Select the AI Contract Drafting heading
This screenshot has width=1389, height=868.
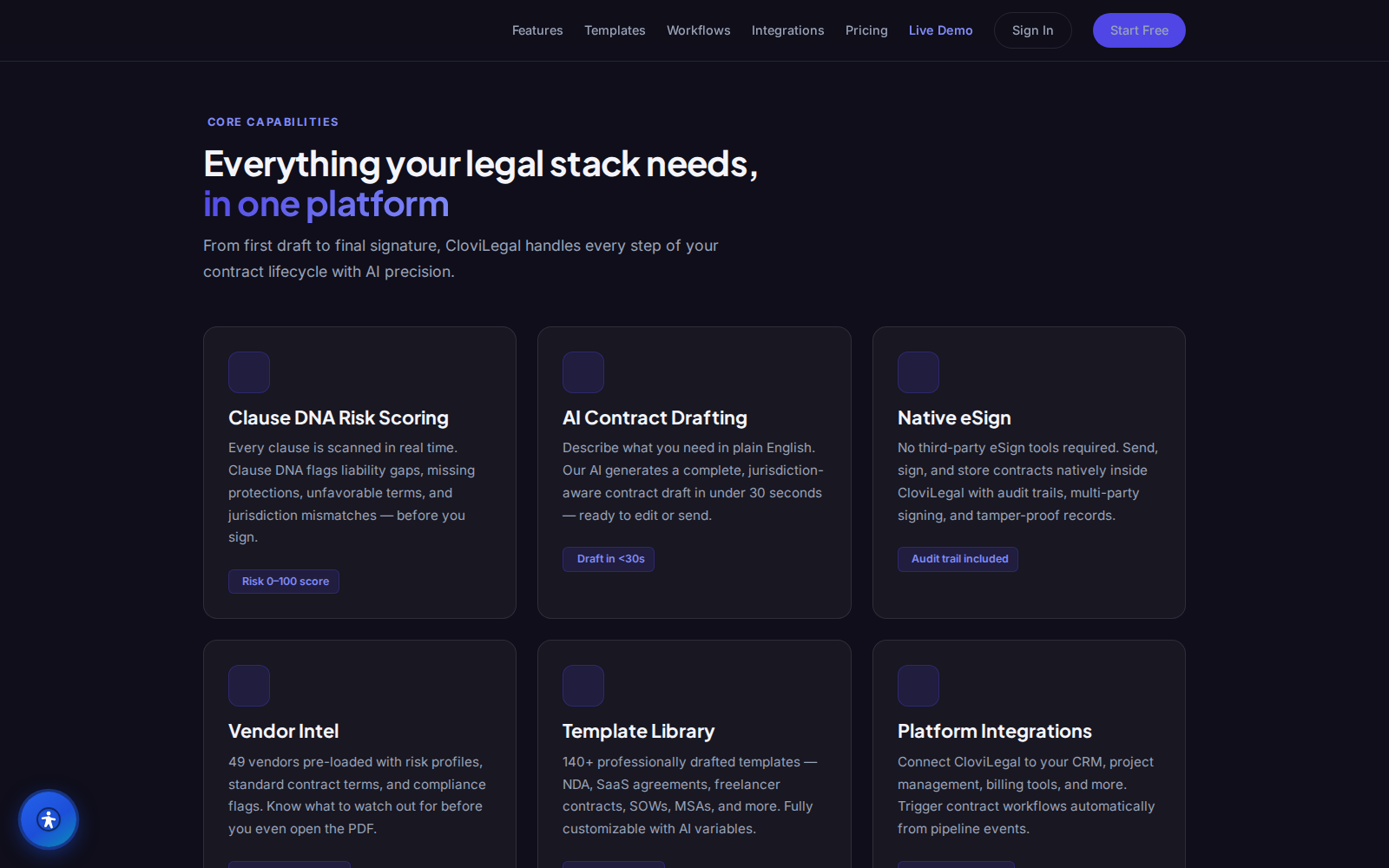coord(655,418)
